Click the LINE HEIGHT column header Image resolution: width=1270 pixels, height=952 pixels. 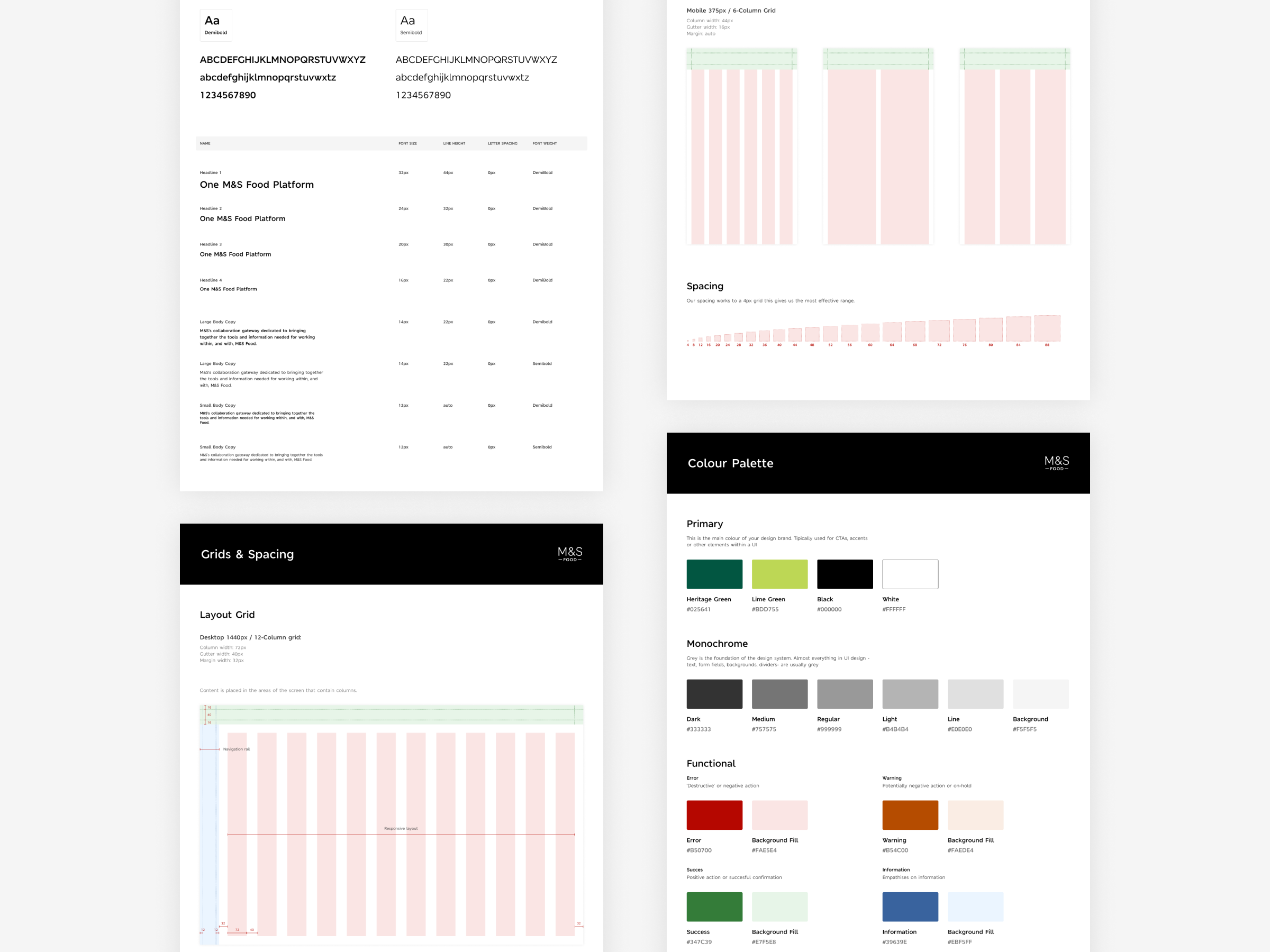(454, 143)
